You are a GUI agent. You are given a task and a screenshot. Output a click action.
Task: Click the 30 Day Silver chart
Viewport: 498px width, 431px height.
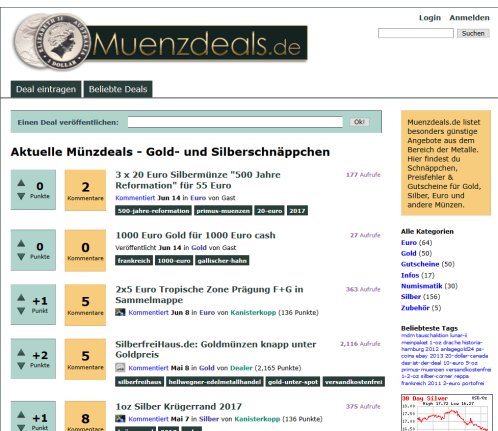click(x=446, y=413)
